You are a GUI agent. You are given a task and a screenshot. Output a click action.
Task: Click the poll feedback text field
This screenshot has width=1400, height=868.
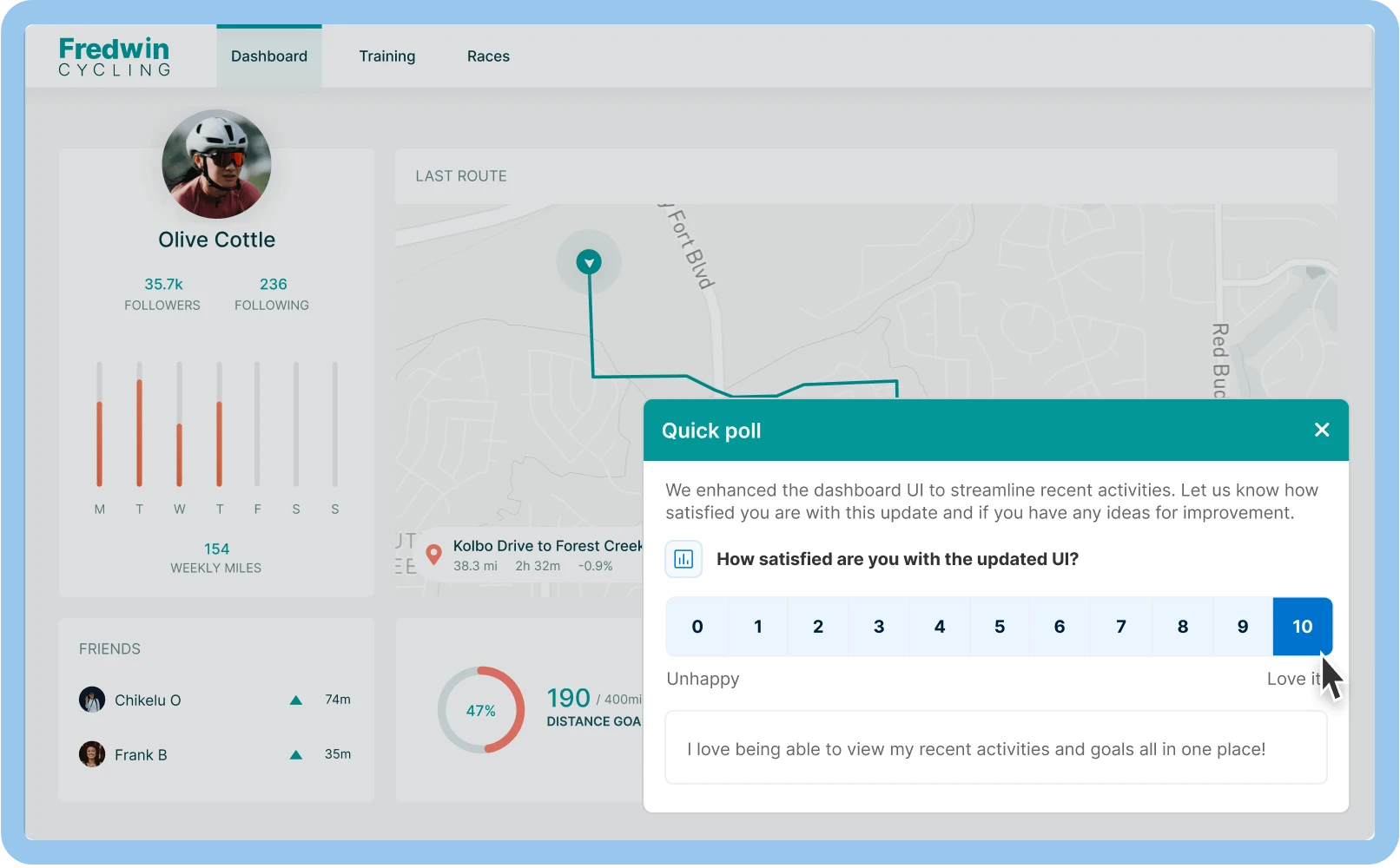pos(995,747)
